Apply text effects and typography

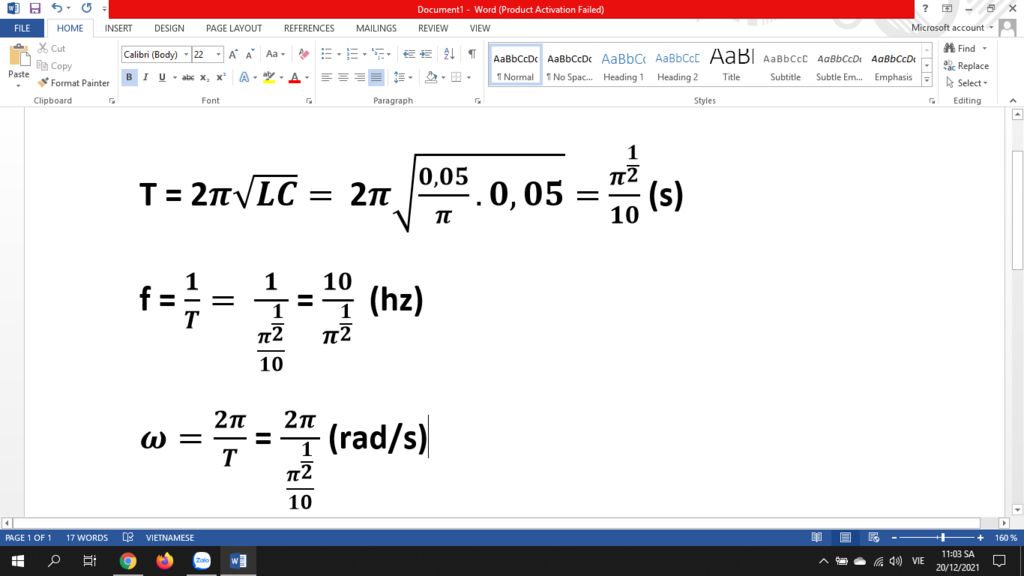(244, 77)
